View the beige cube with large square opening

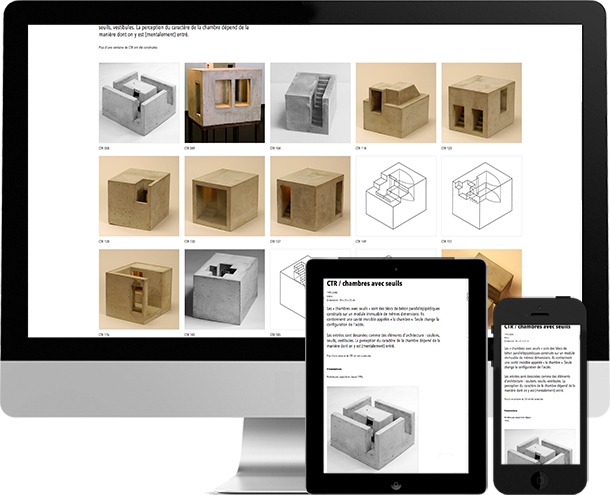tap(225, 194)
